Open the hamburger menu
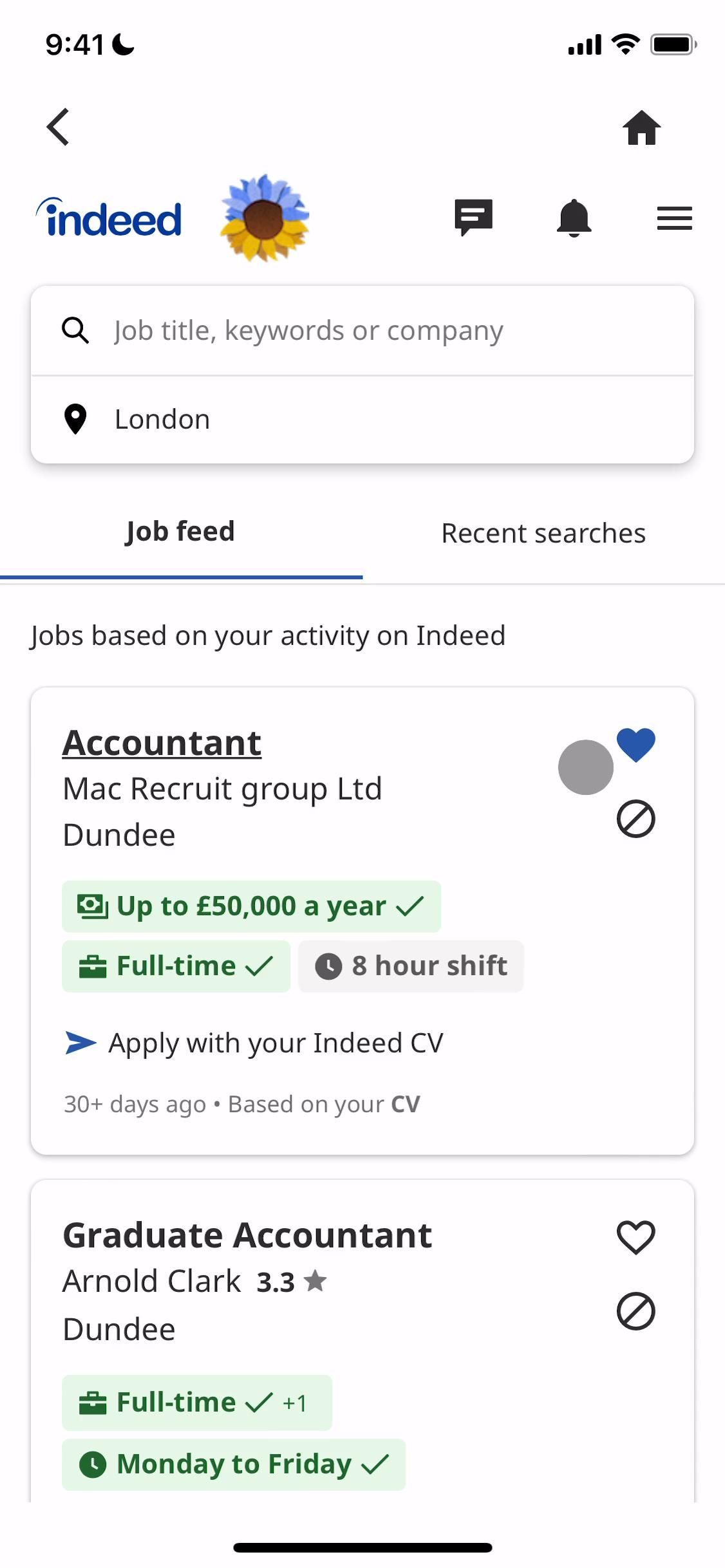 [x=674, y=218]
